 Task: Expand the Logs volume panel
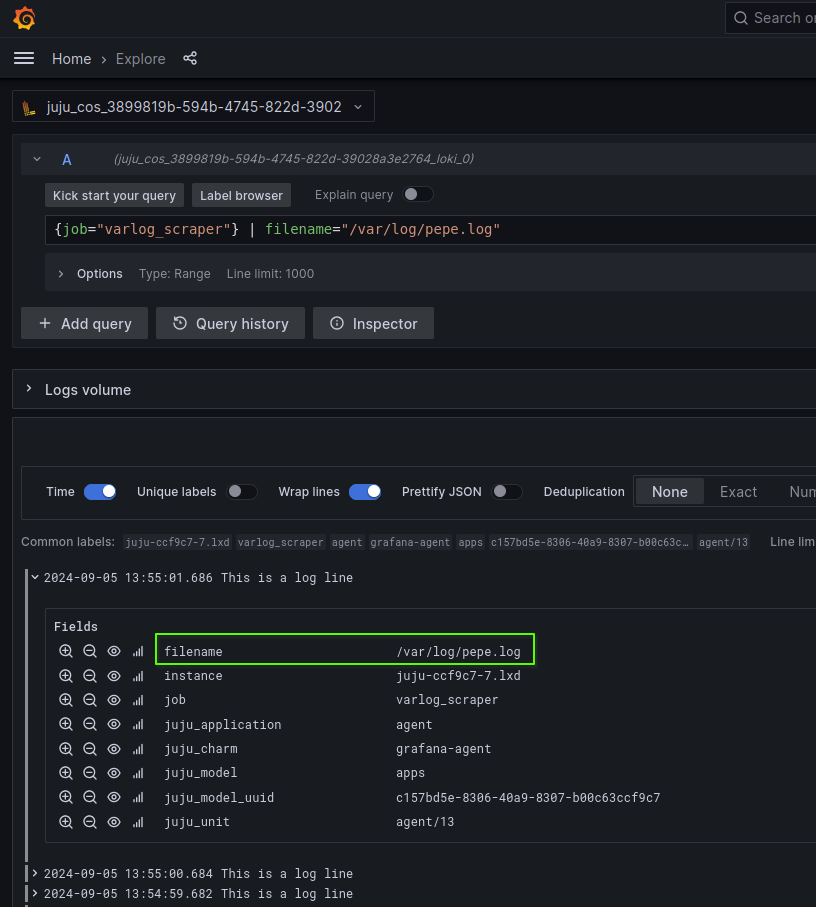(30, 389)
